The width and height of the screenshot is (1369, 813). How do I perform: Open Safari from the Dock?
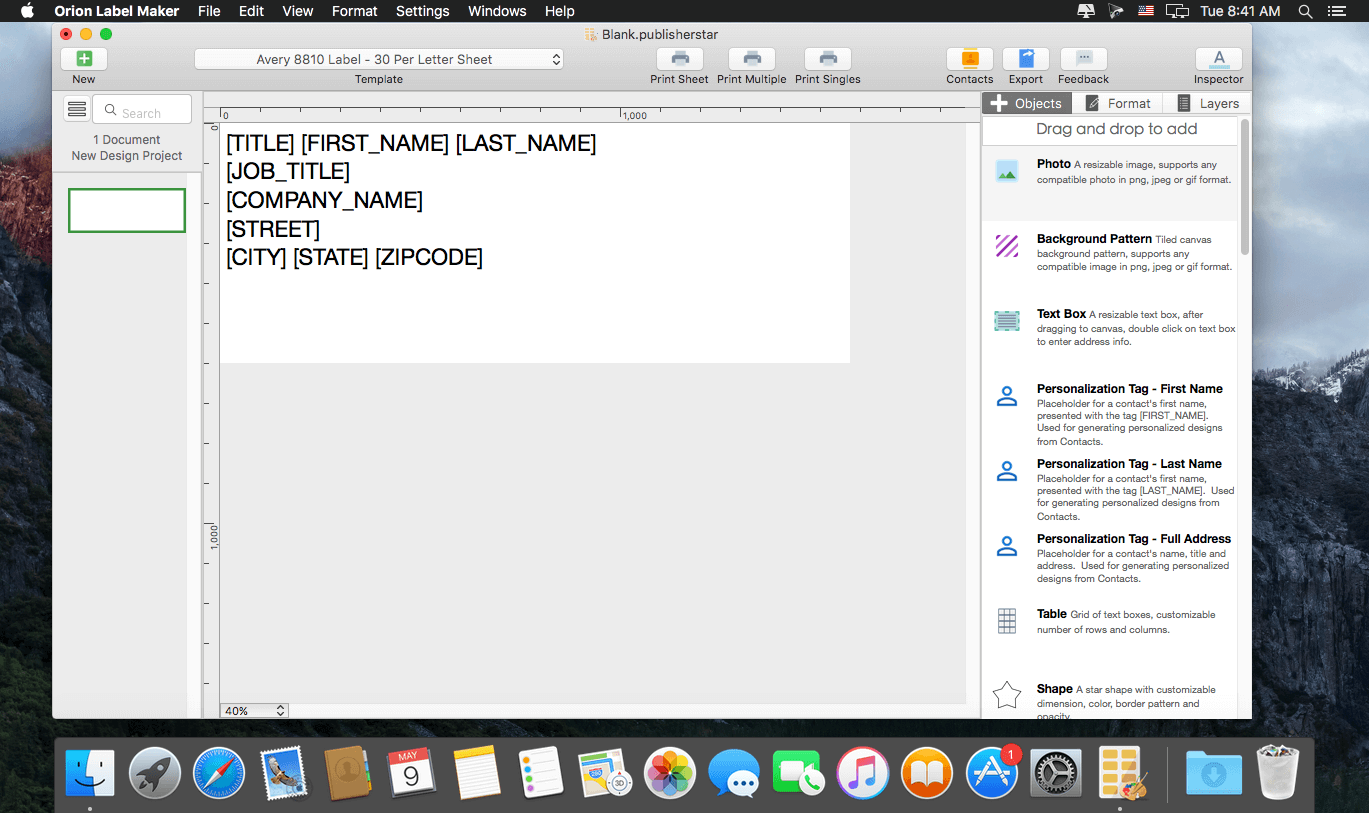[x=218, y=773]
